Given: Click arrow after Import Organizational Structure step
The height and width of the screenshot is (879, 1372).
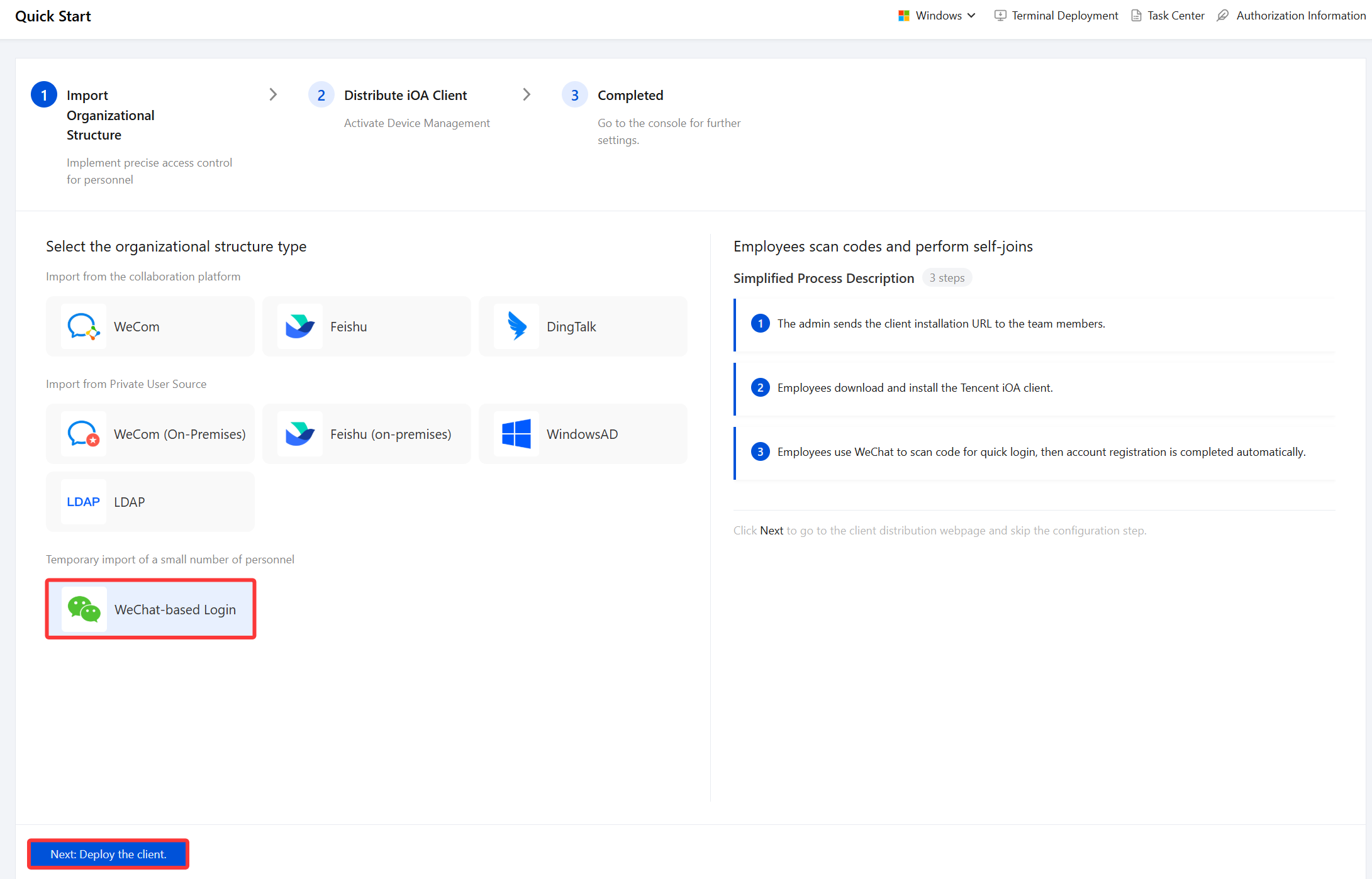Looking at the screenshot, I should click(273, 94).
